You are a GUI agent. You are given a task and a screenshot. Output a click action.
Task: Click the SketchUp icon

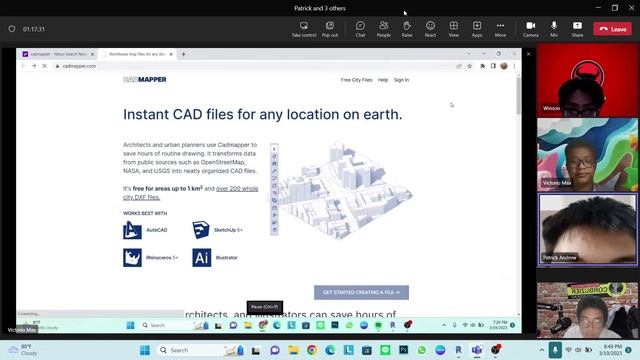(201, 230)
